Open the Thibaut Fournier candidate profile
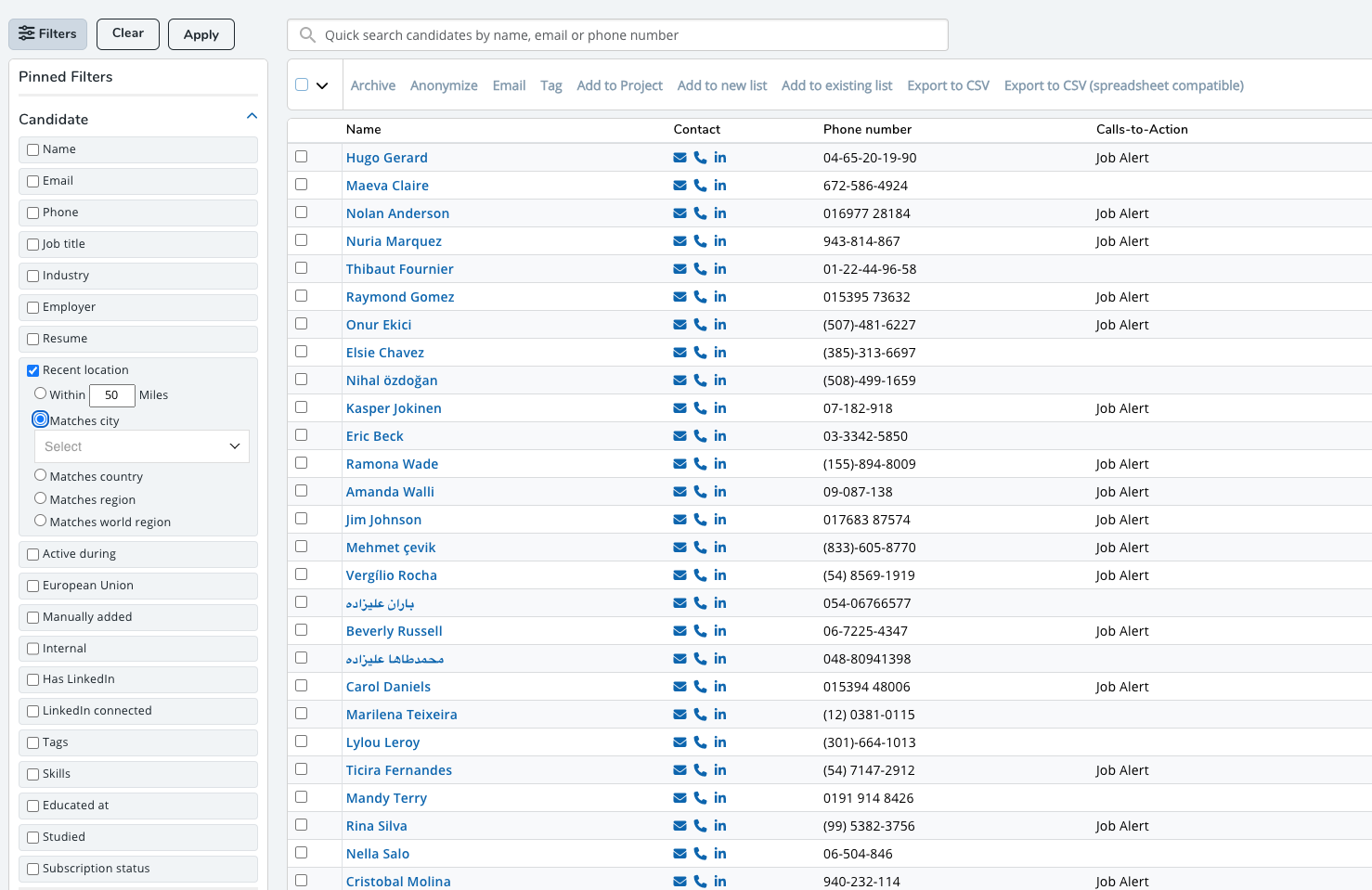Image resolution: width=1372 pixels, height=890 pixels. 399,269
